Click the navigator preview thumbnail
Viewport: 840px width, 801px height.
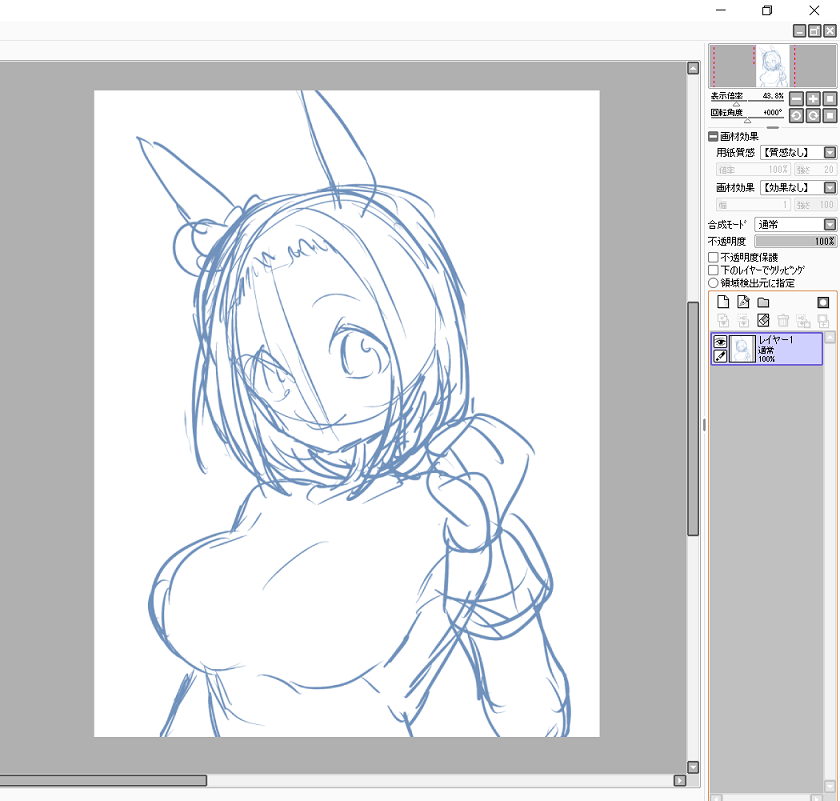tap(772, 66)
